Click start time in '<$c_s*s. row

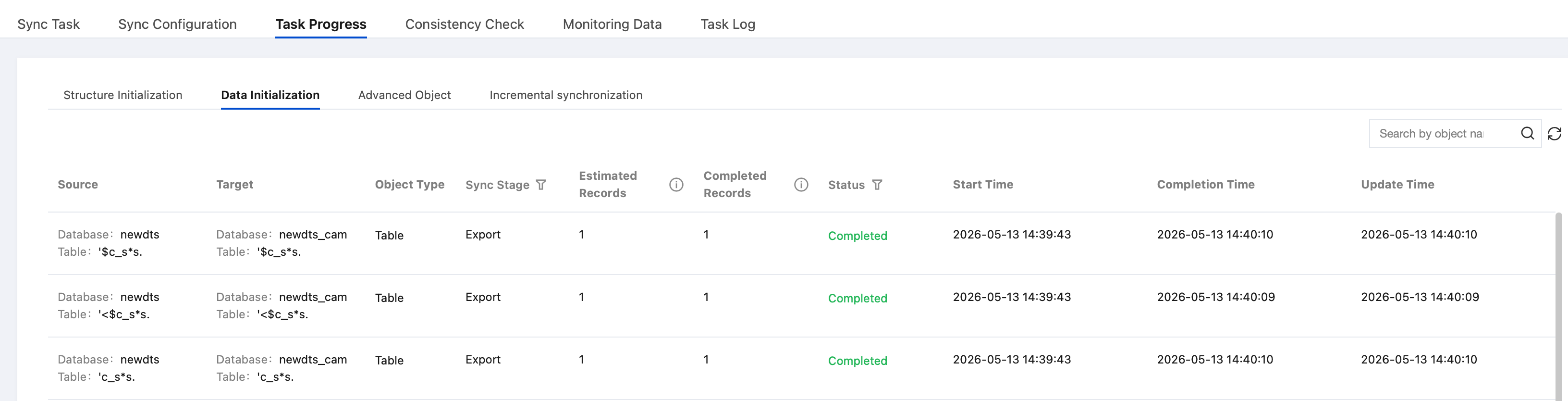pos(1012,297)
